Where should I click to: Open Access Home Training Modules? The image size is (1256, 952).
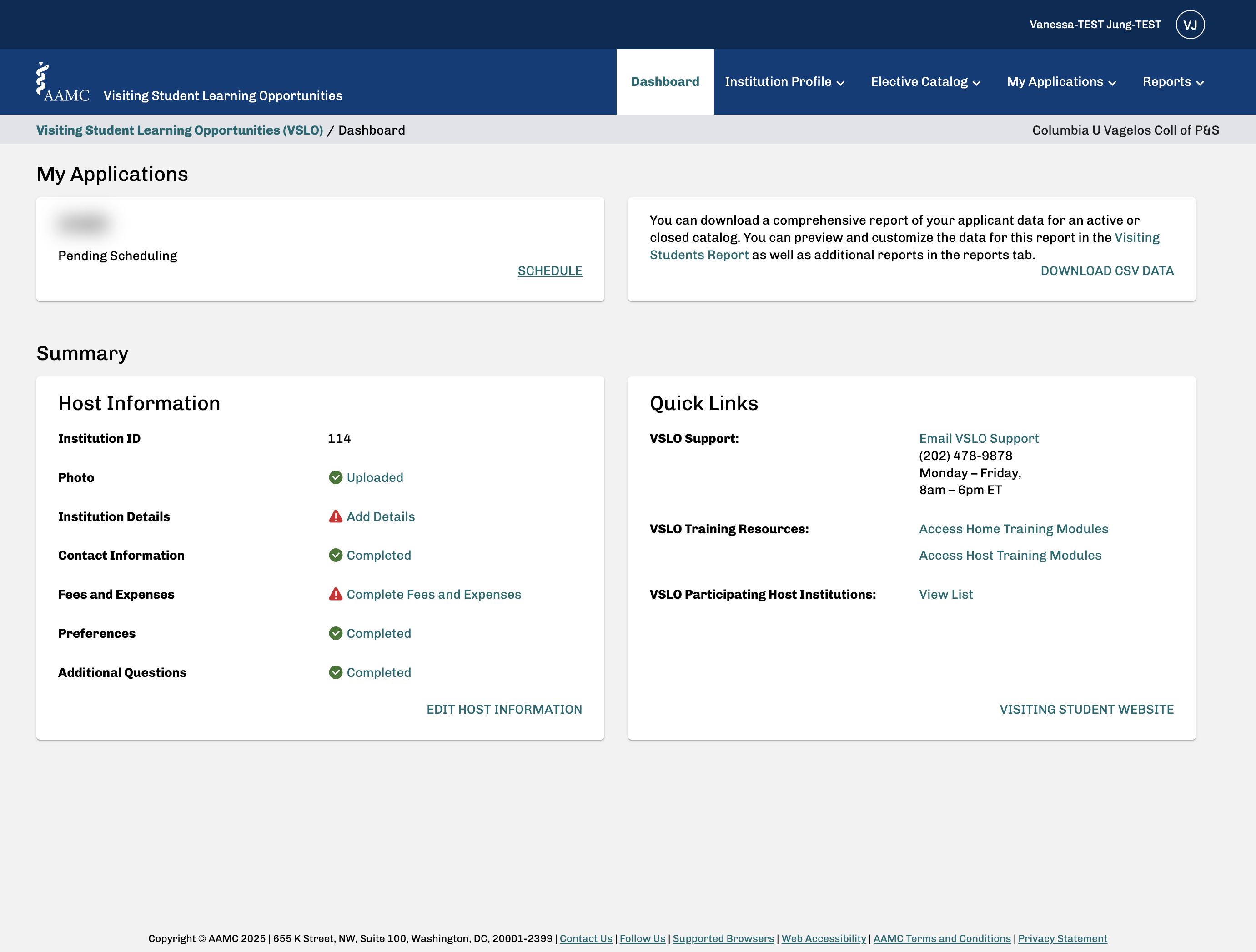click(1014, 529)
